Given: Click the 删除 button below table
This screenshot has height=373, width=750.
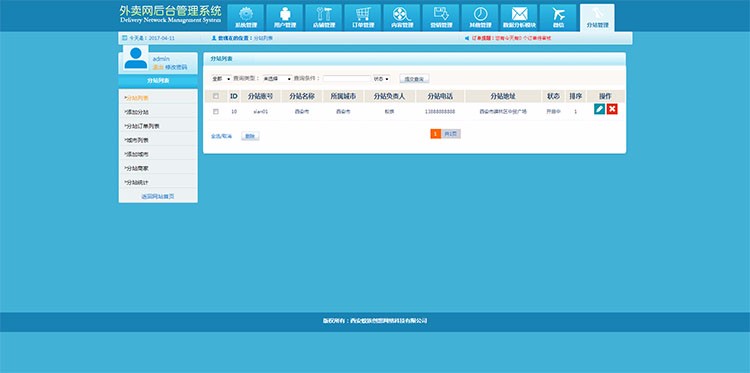Looking at the screenshot, I should pos(250,136).
